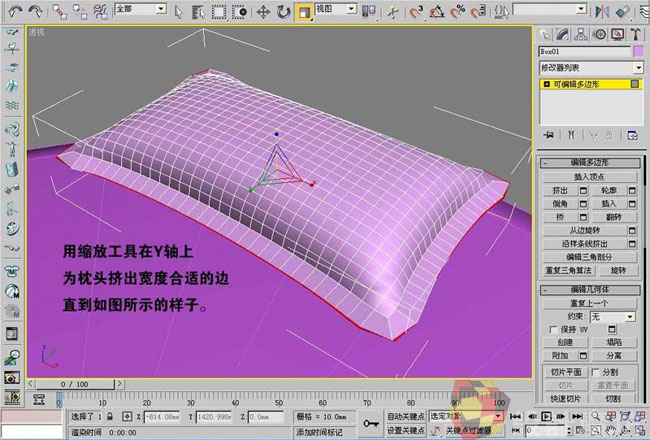The width and height of the screenshot is (650, 440).
Task: Click the 切片平面 button
Action: pos(566,372)
